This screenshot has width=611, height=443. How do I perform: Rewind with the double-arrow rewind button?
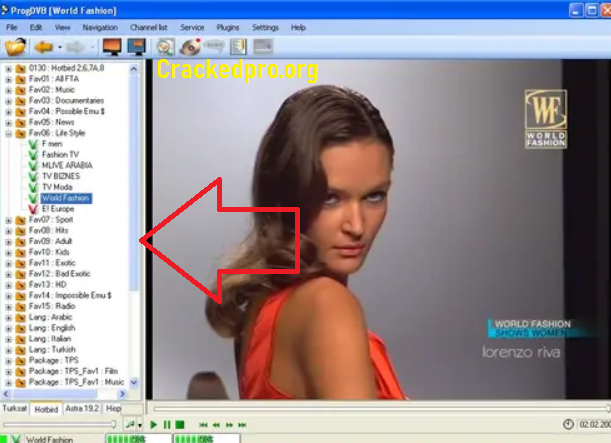(x=216, y=425)
